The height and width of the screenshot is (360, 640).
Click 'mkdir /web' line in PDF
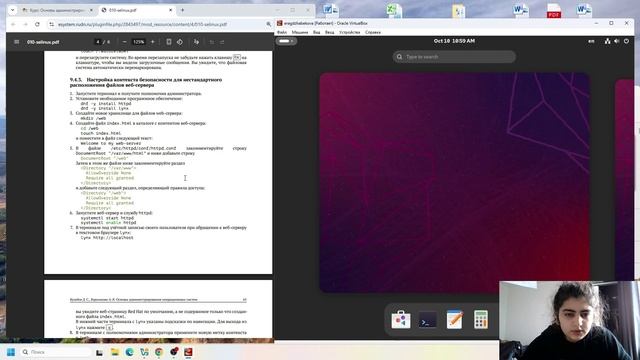pos(93,118)
